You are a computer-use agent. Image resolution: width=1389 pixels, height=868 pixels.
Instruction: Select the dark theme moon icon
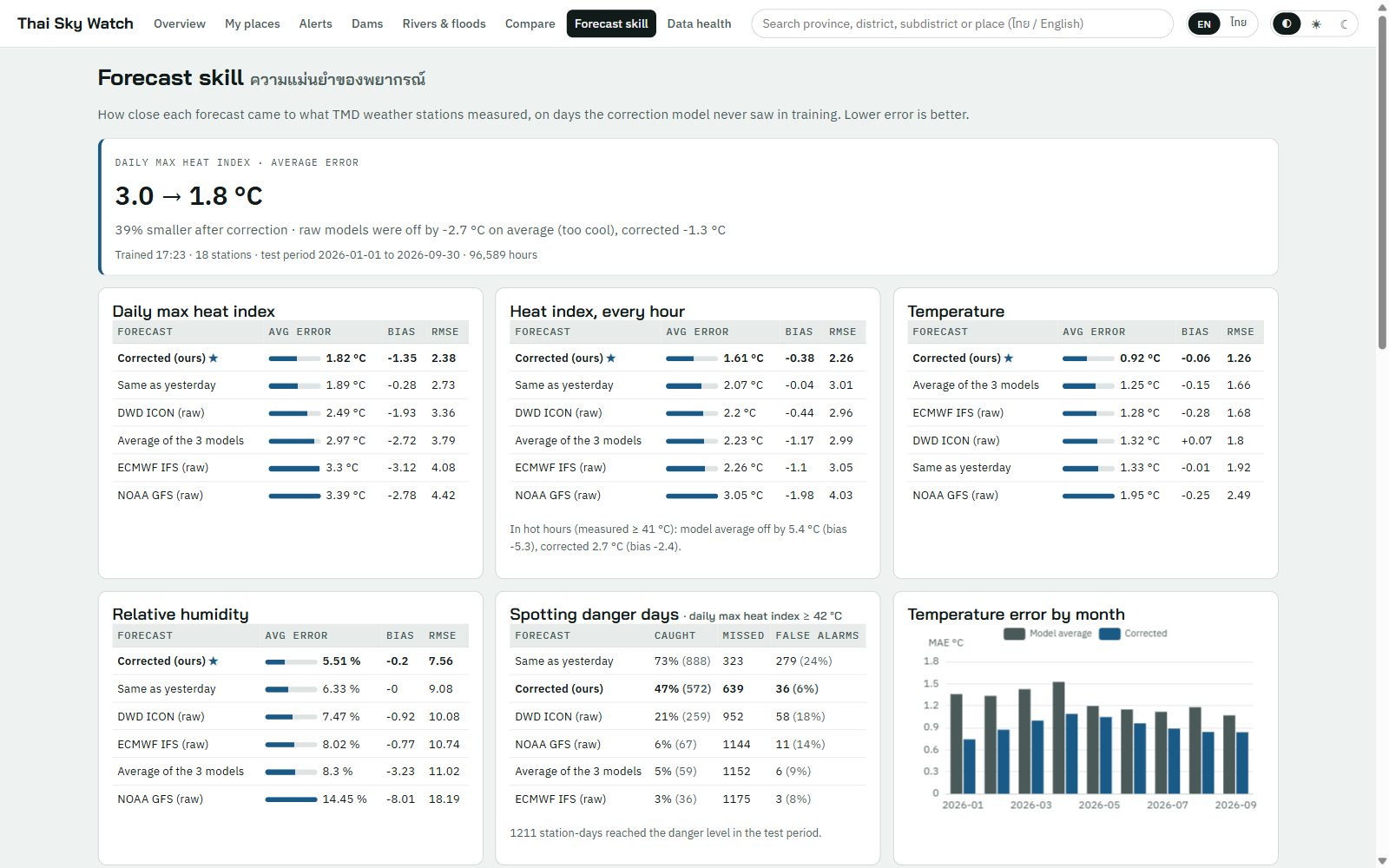point(1344,23)
